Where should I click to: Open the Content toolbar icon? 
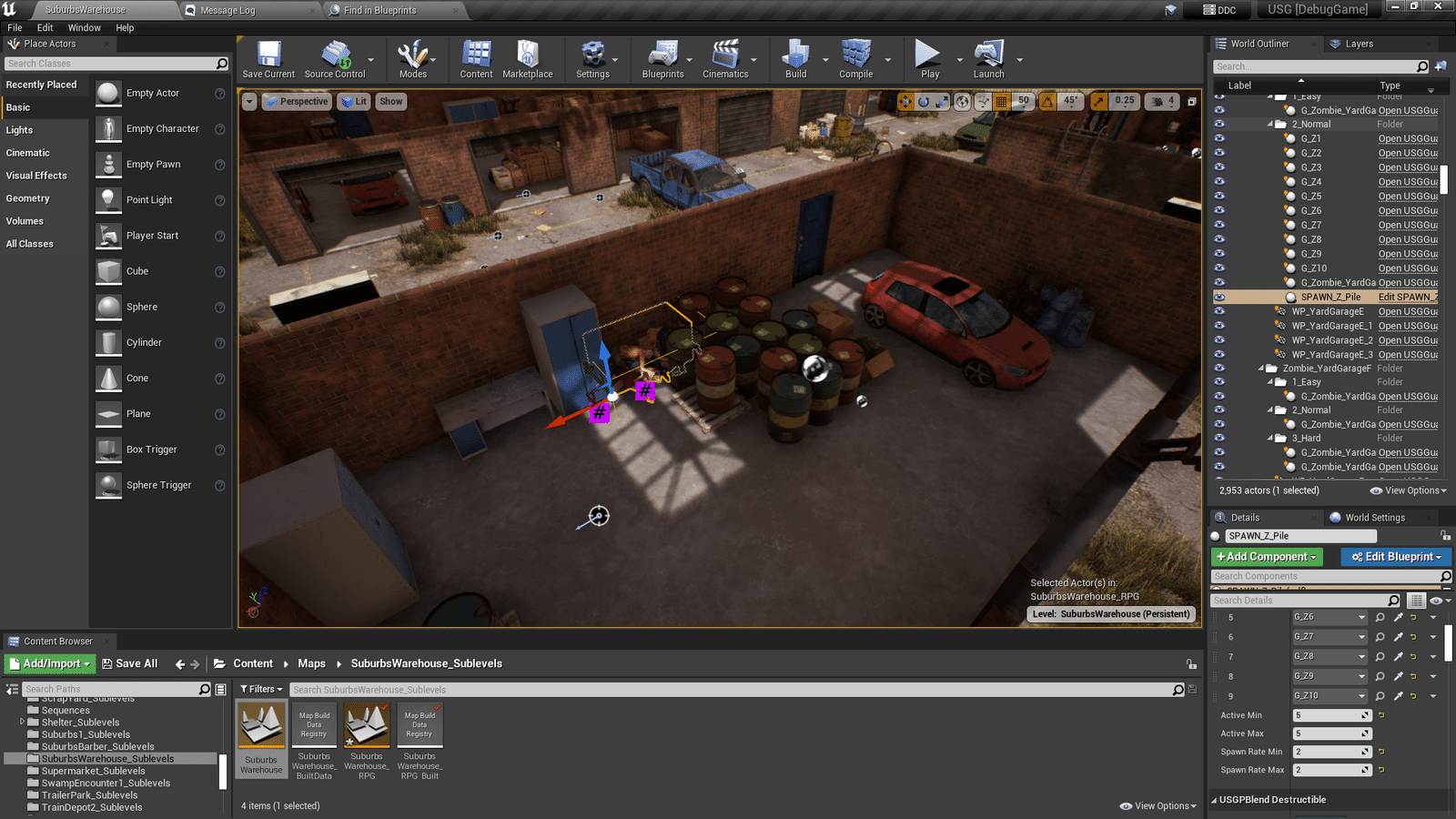pos(476,59)
